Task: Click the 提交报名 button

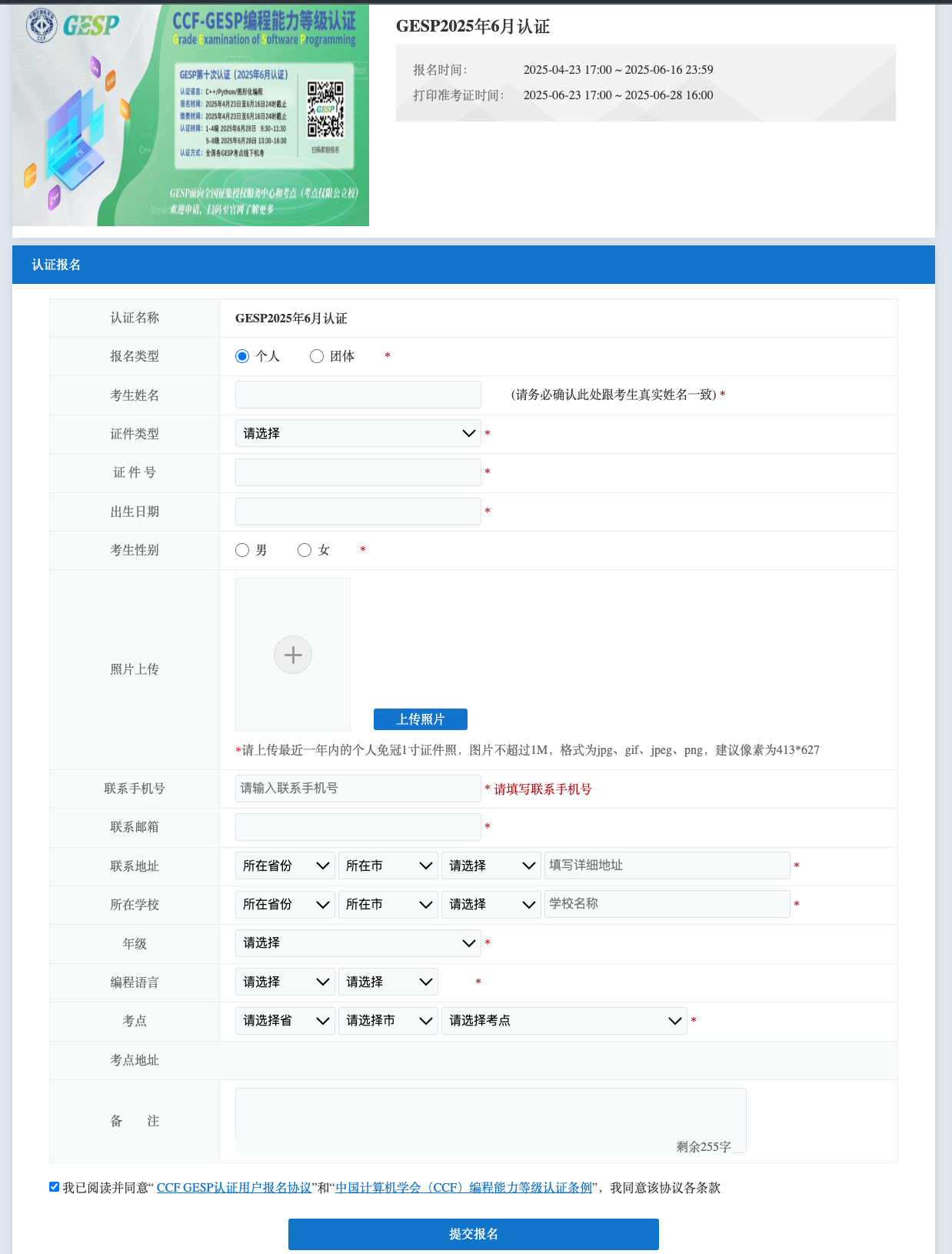Action: click(x=474, y=1234)
